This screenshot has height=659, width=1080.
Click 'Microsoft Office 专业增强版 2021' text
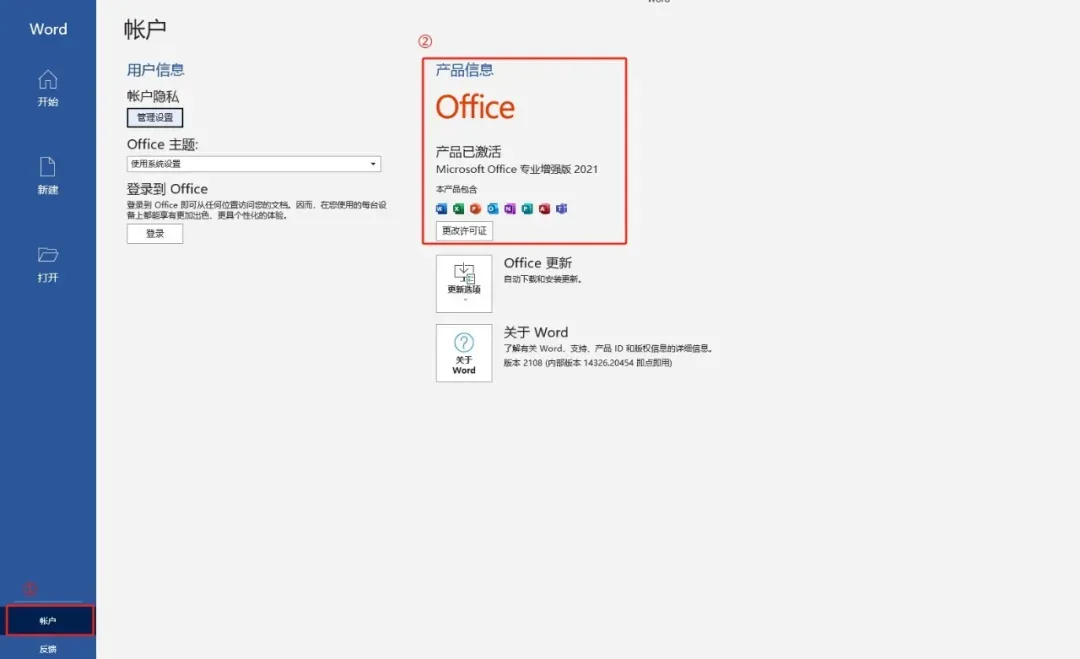tap(517, 169)
